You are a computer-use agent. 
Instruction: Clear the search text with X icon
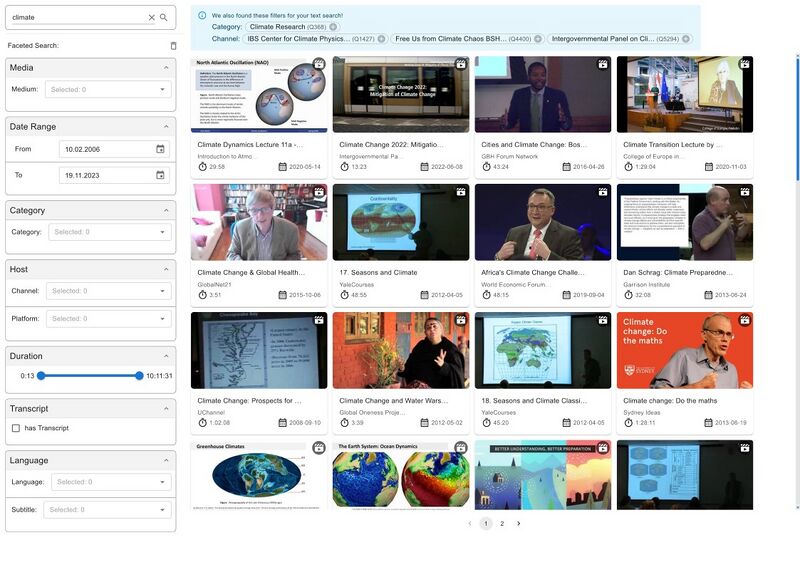coord(152,17)
